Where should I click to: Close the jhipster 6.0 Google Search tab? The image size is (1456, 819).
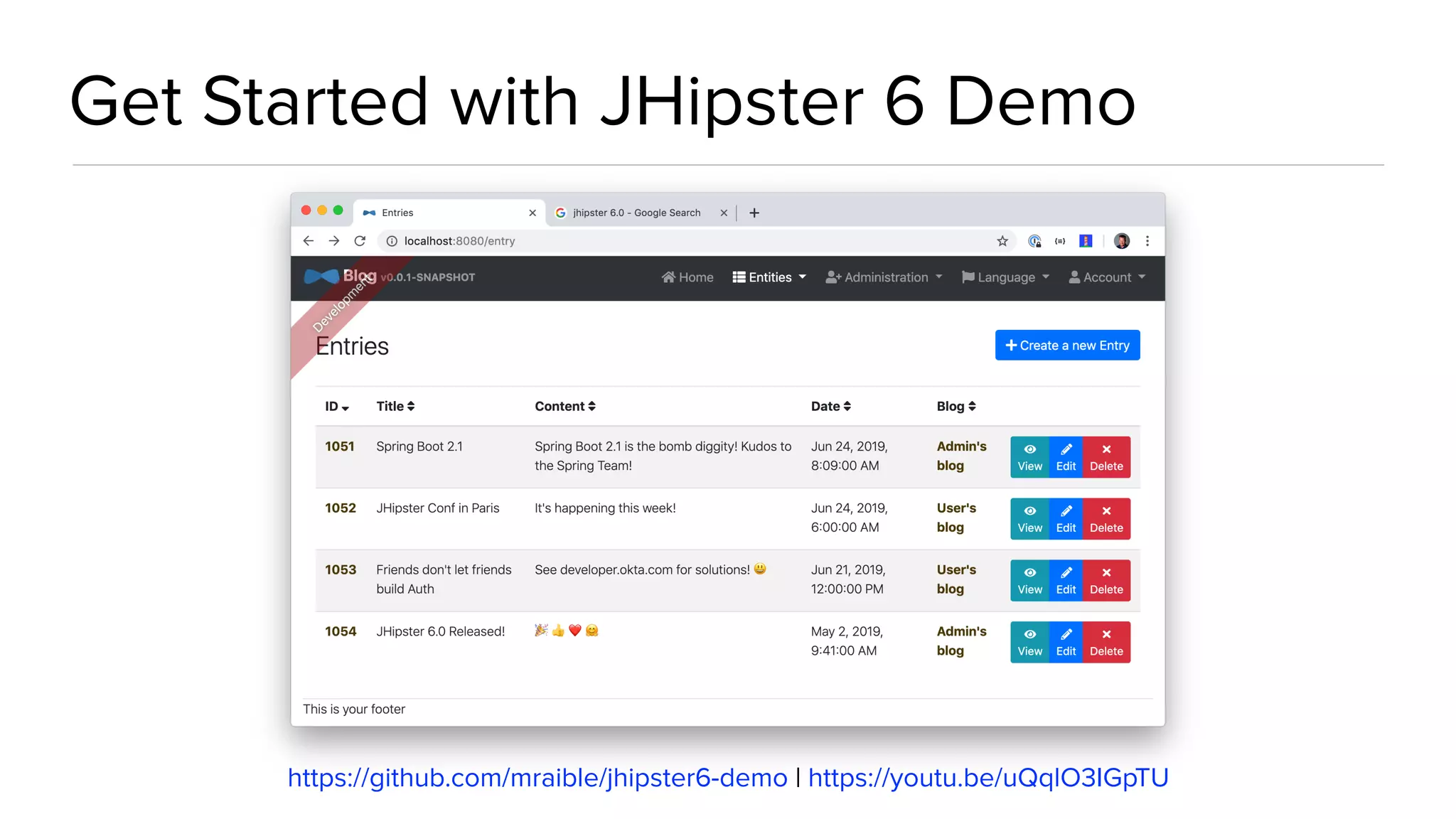click(724, 213)
